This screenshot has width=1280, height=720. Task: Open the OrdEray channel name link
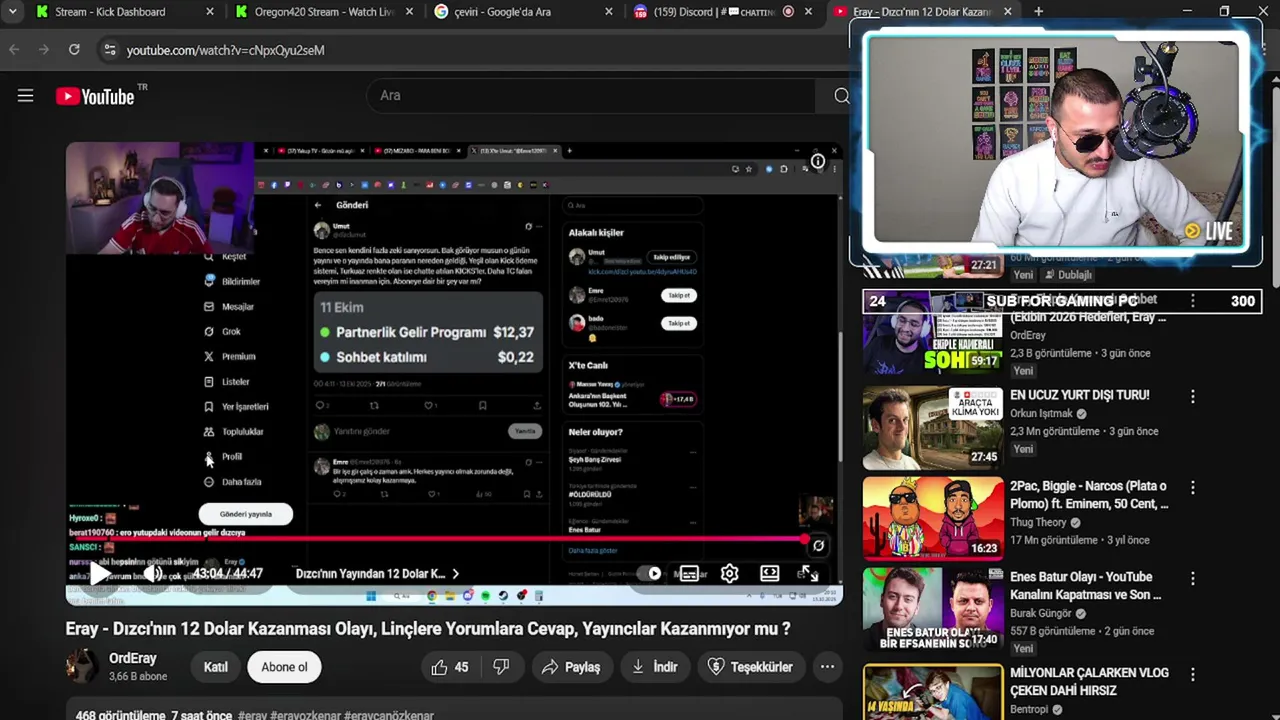click(x=133, y=658)
